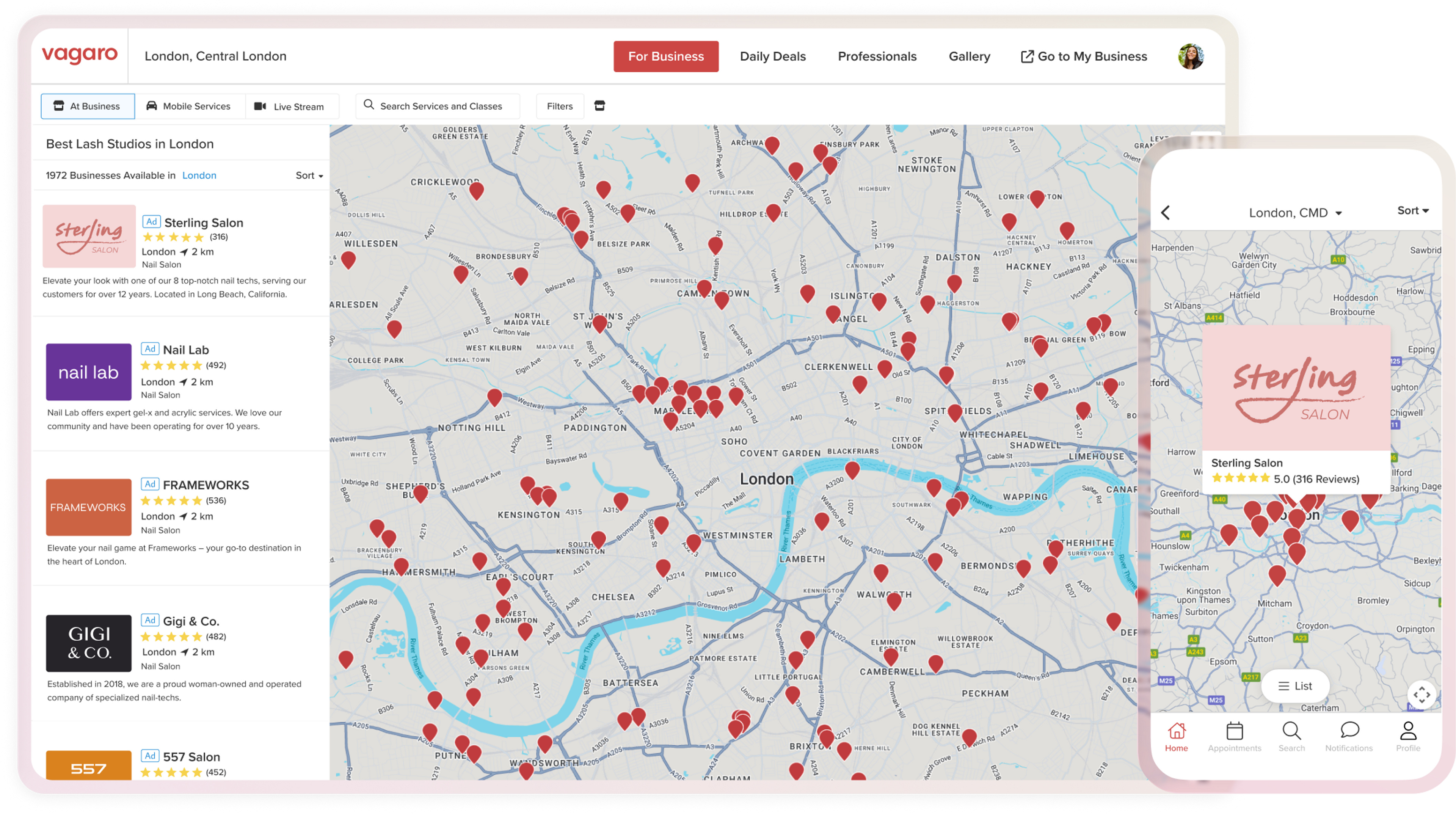Viewport: 1456px width, 814px height.
Task: Select the At Business option
Action: 88,106
